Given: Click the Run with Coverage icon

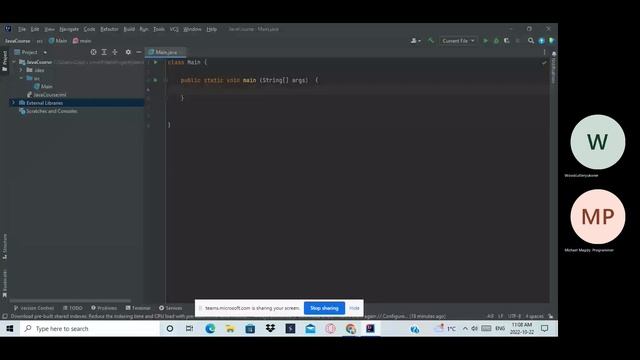Looking at the screenshot, I should point(507,41).
